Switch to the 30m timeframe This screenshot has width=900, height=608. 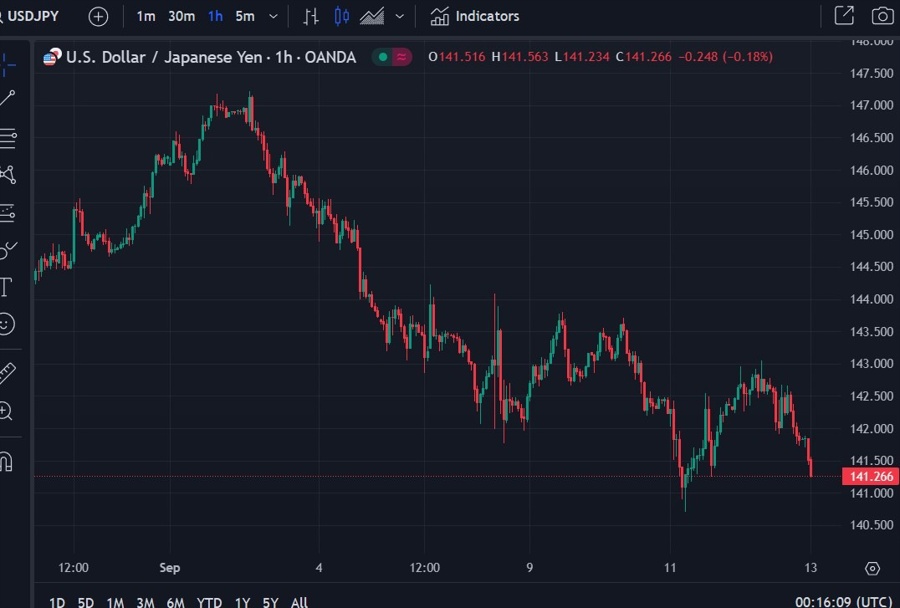click(x=181, y=16)
